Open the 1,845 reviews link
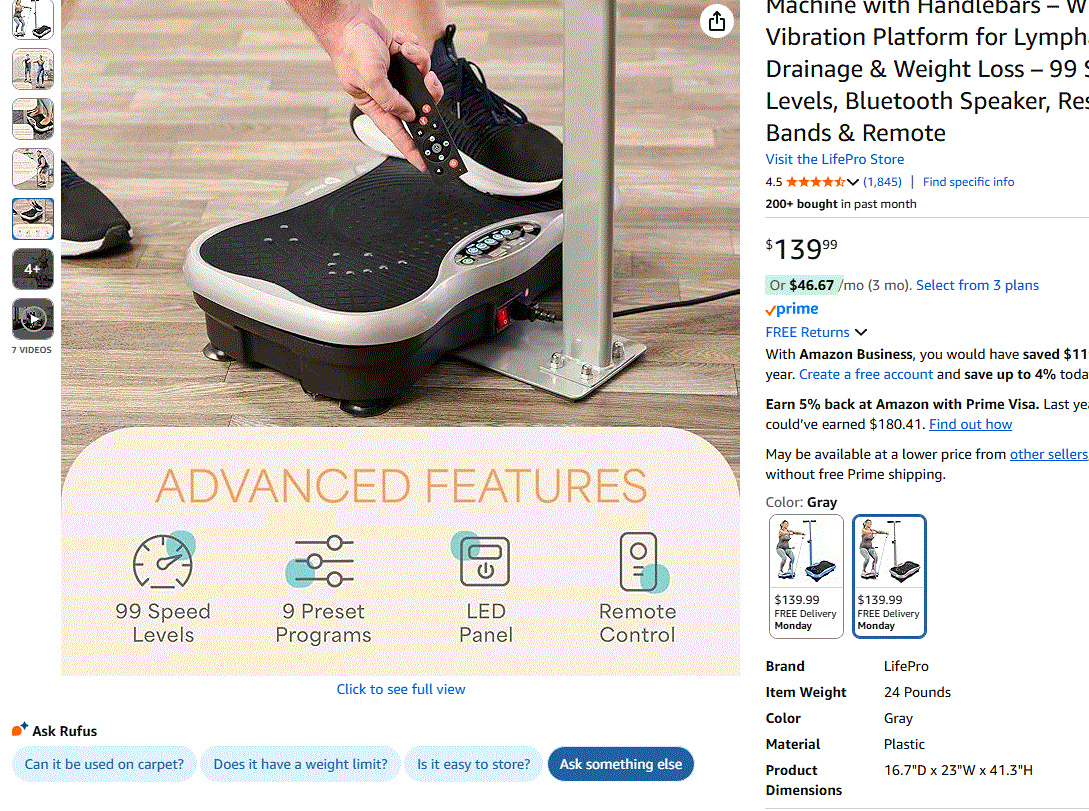Image resolution: width=1089 pixels, height=811 pixels. (x=882, y=182)
